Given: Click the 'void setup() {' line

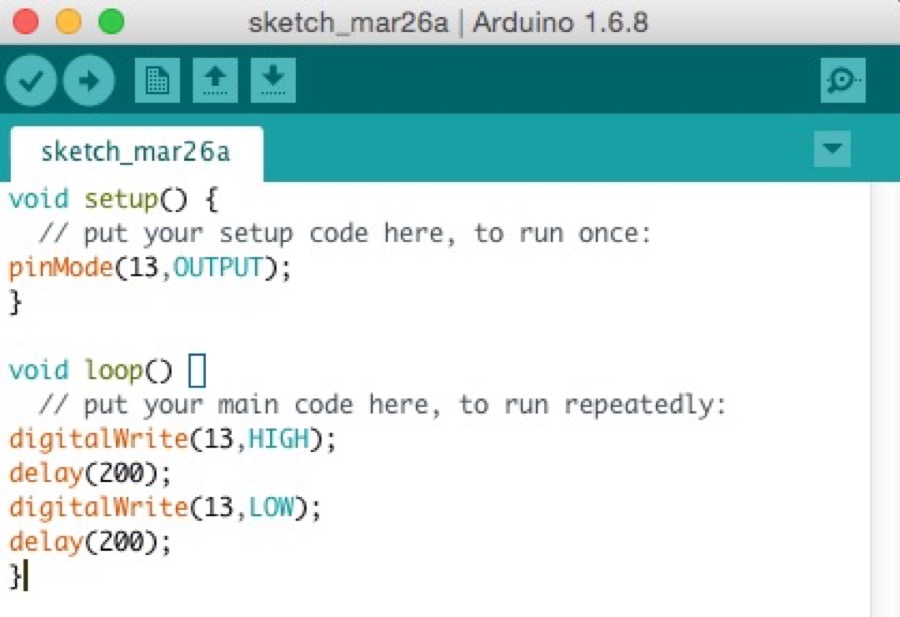Looking at the screenshot, I should (x=114, y=200).
